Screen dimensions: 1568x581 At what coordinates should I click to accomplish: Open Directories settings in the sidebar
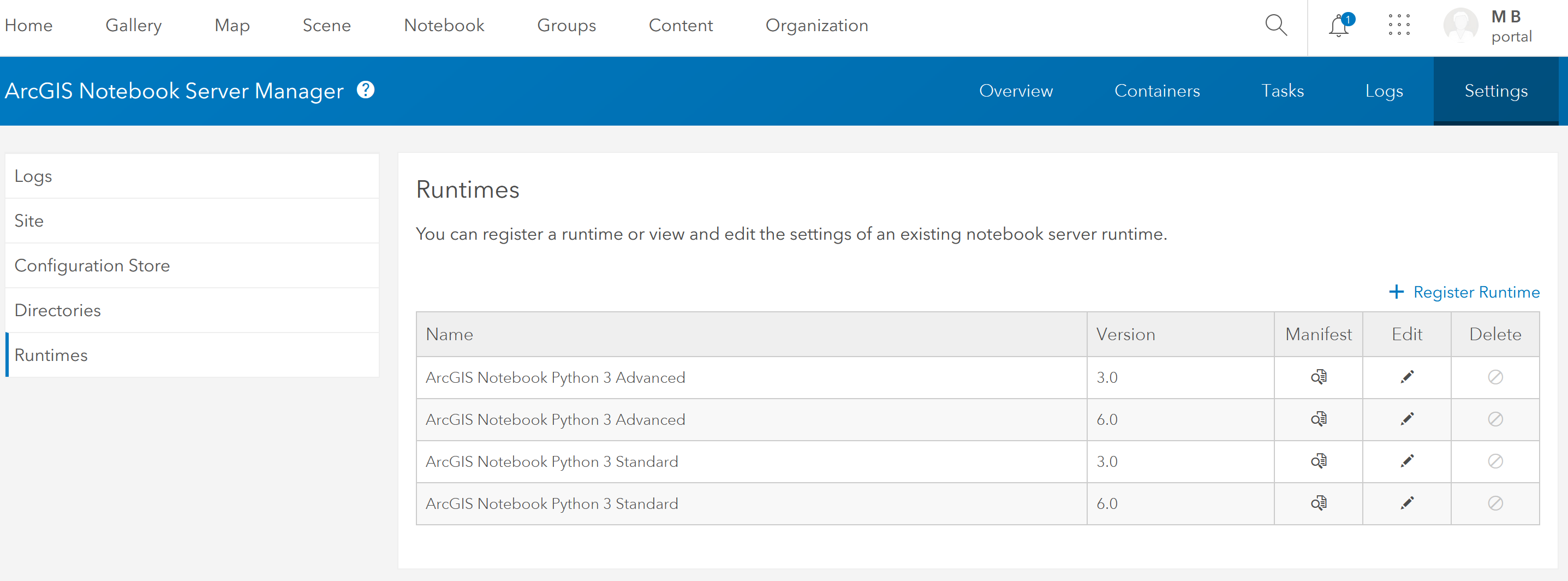pyautogui.click(x=58, y=311)
